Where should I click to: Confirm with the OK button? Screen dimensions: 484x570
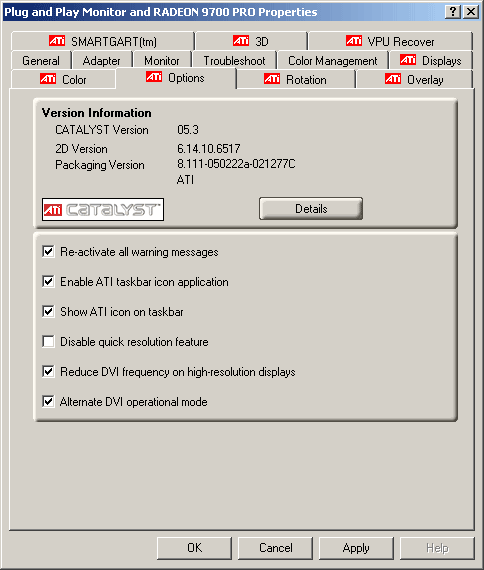pos(195,548)
